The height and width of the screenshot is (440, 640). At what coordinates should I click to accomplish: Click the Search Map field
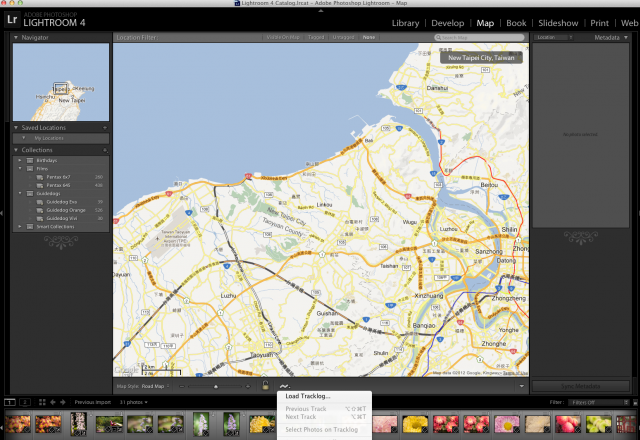479,38
